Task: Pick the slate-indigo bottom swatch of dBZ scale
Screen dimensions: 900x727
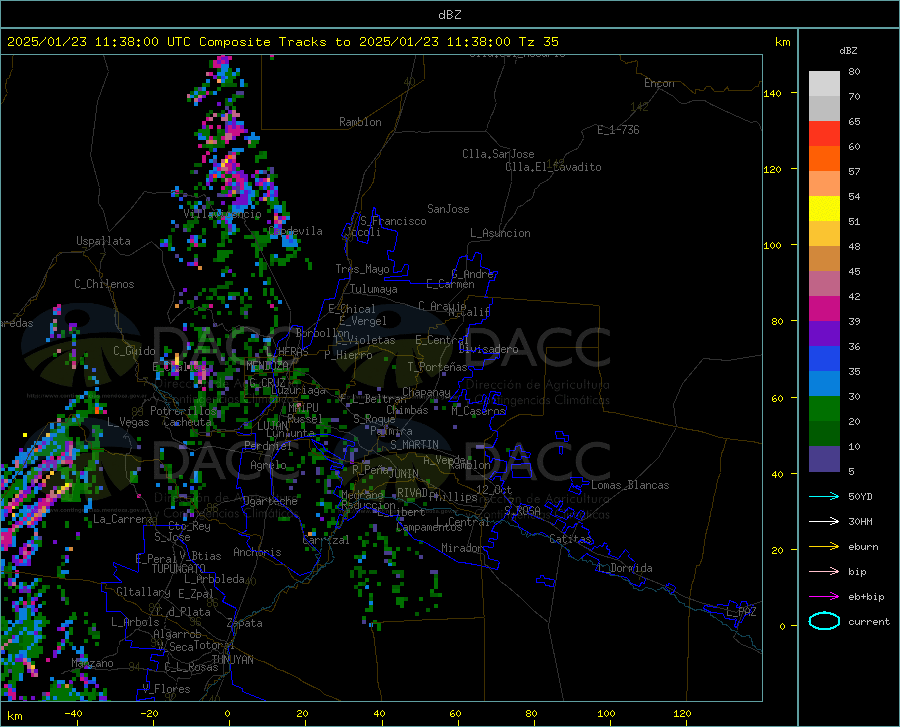Action: (824, 459)
